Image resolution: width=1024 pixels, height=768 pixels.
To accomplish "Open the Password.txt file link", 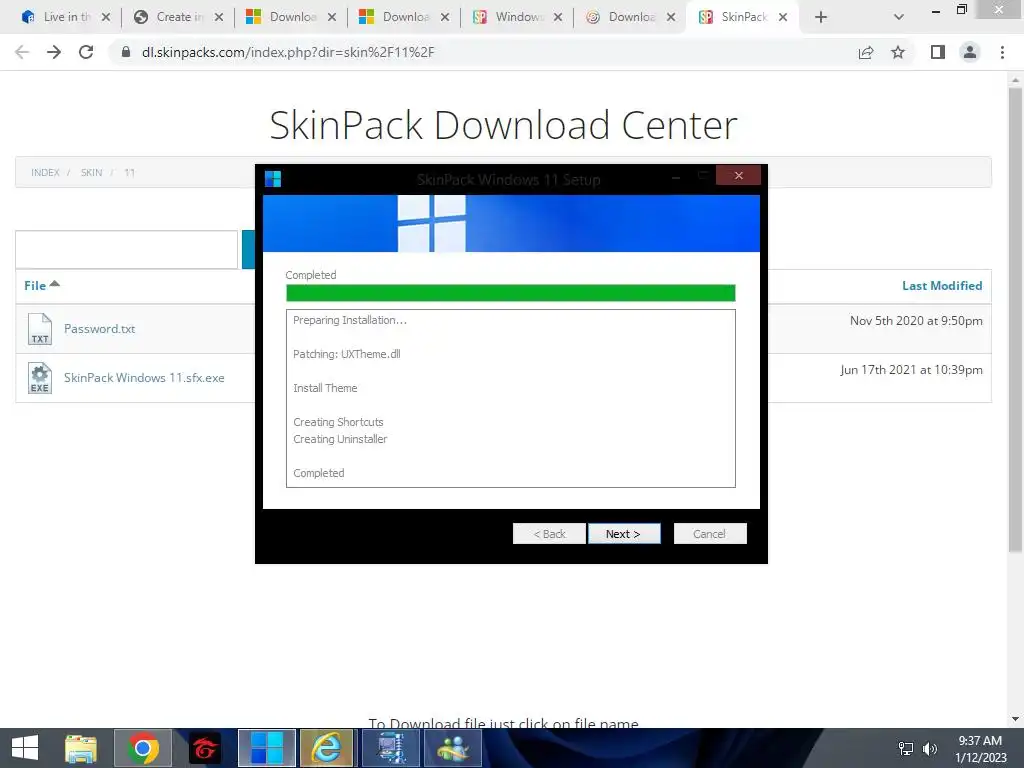I will pos(99,328).
